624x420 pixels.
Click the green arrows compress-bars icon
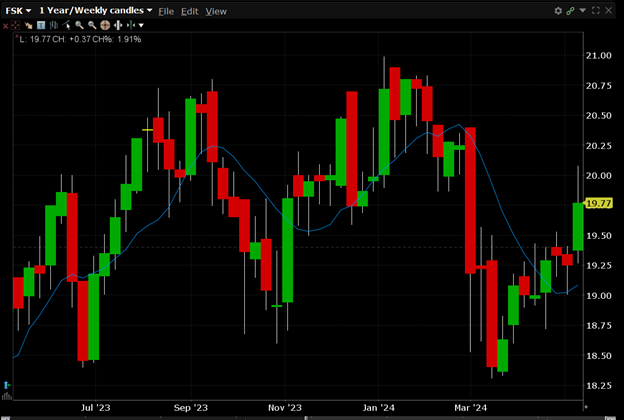tap(131, 25)
